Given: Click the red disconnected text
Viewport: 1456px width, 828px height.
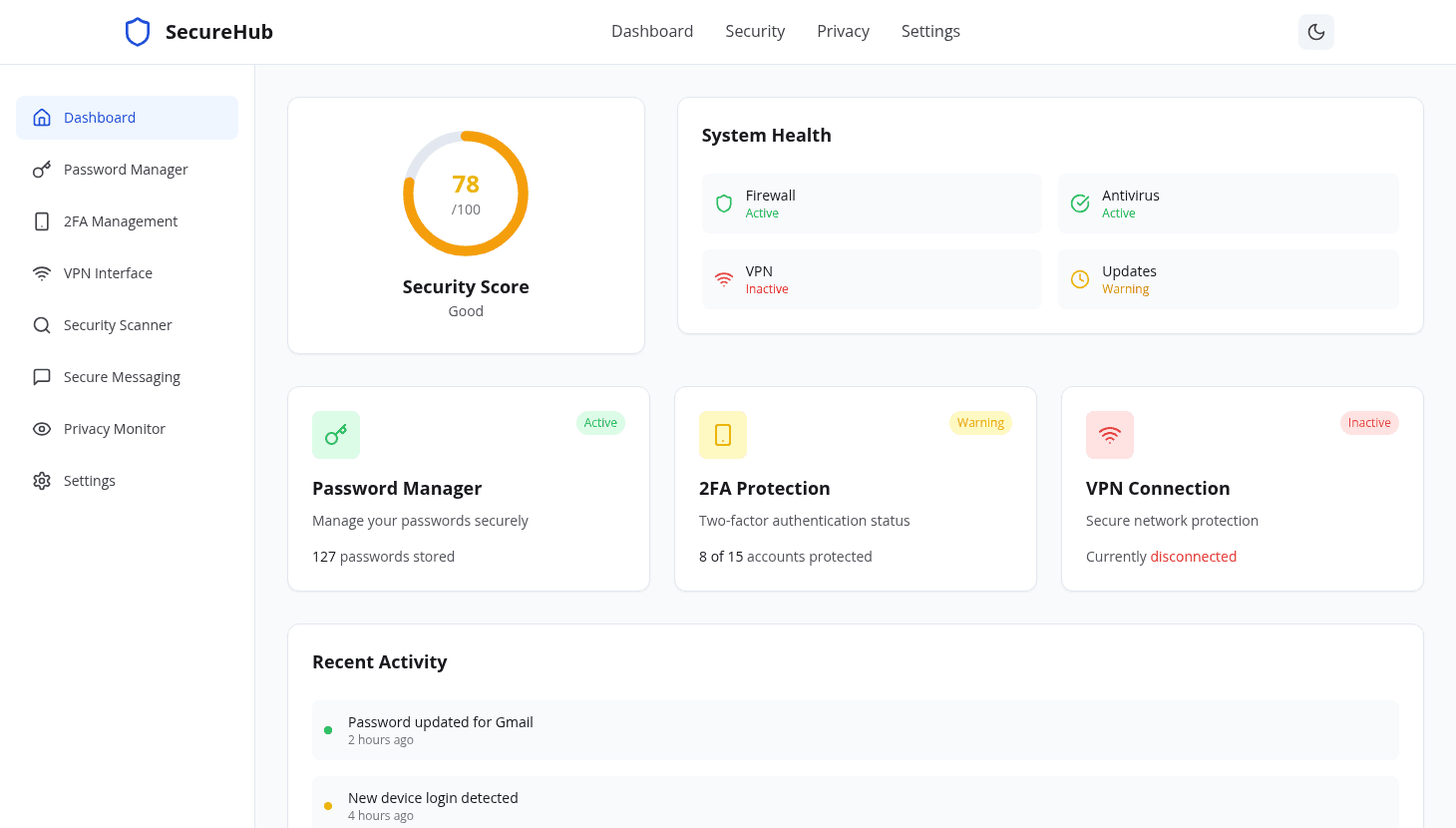Looking at the screenshot, I should [x=1193, y=556].
